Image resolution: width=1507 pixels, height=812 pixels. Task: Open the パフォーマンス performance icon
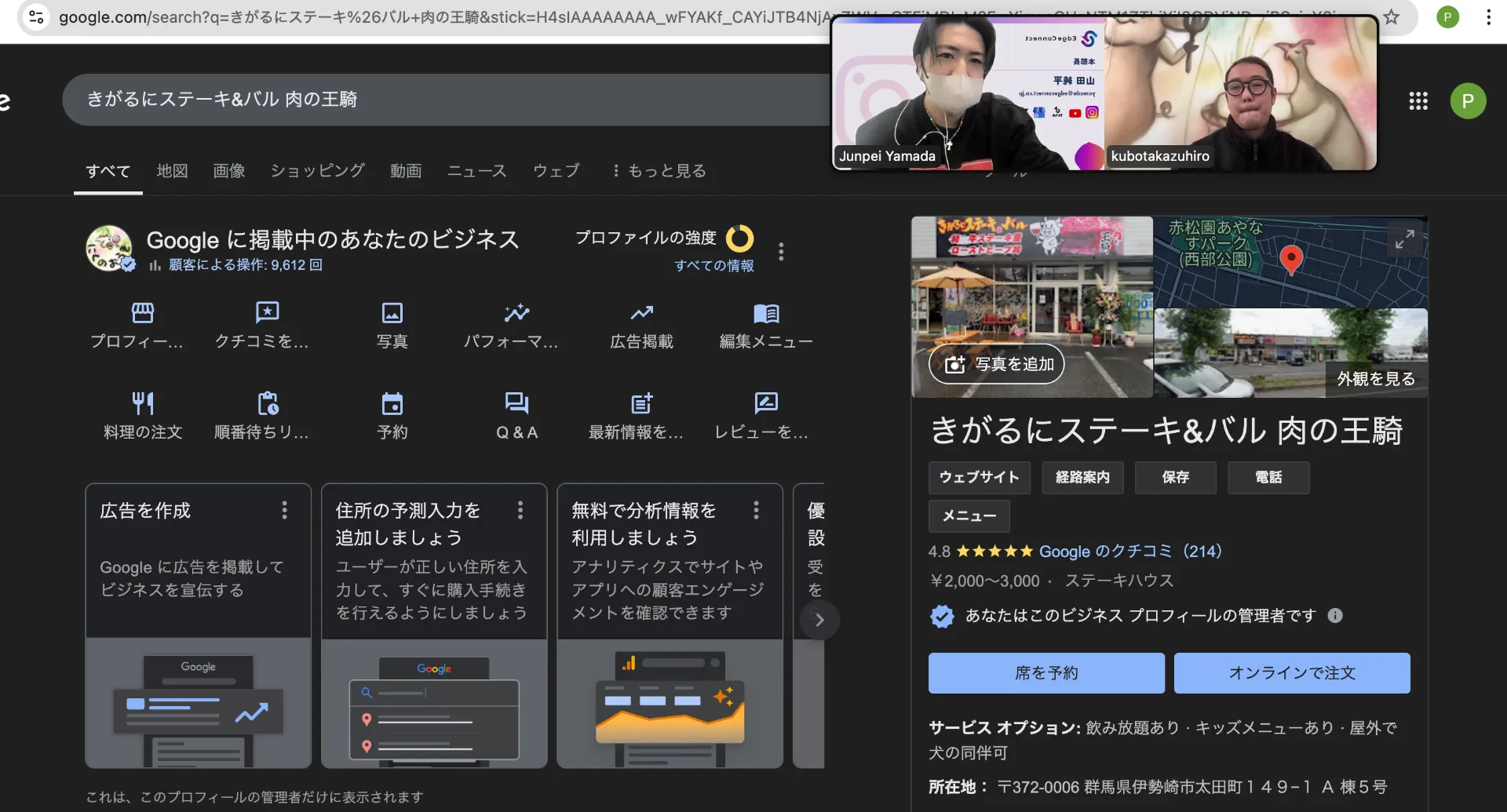(516, 314)
